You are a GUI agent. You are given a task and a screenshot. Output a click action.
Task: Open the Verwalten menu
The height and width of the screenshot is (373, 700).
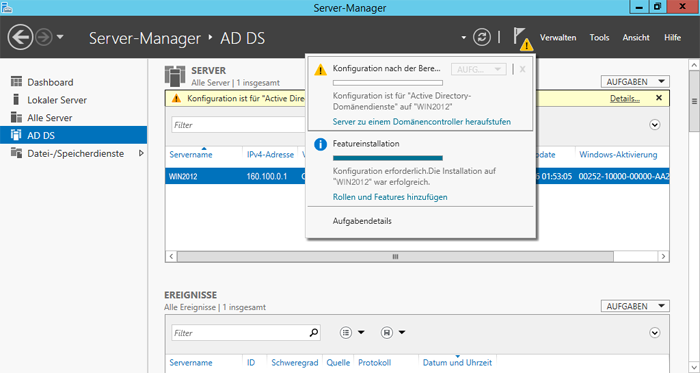coord(558,38)
